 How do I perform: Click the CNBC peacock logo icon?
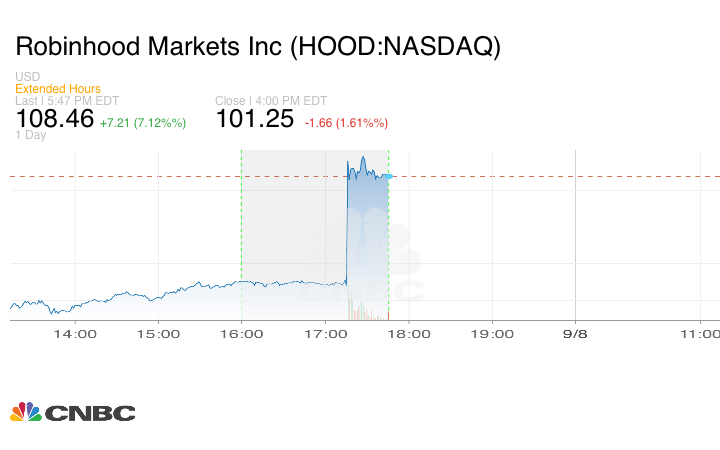[x=25, y=411]
